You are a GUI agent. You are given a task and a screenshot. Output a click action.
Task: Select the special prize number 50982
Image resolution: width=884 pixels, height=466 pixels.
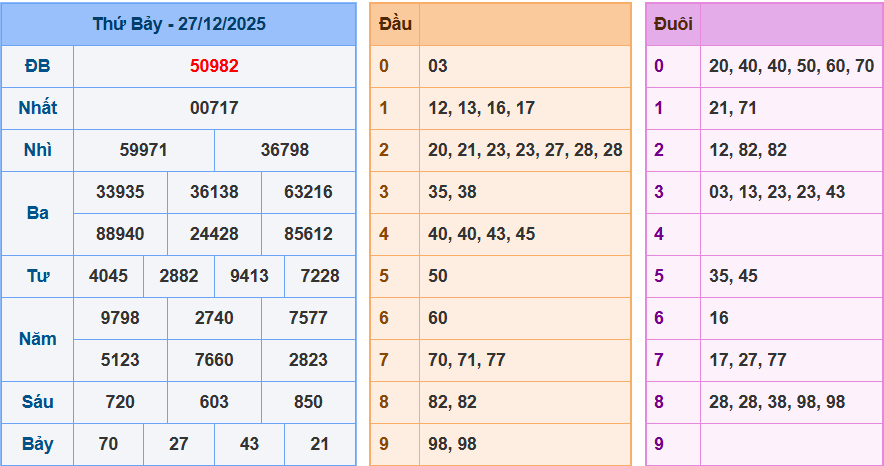(214, 66)
